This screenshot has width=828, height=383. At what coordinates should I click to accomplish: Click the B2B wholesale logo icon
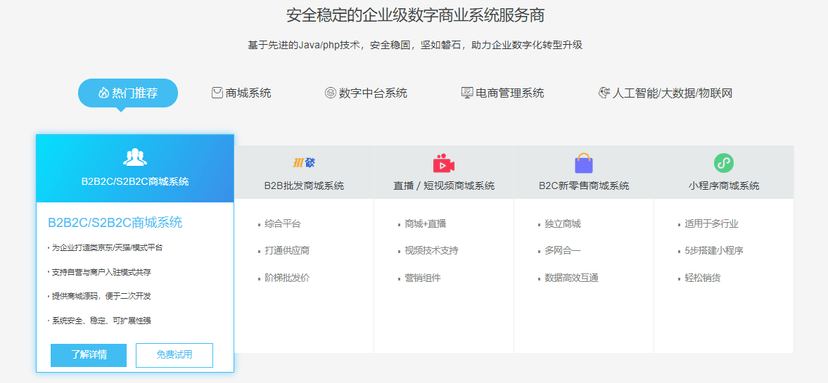coord(304,163)
